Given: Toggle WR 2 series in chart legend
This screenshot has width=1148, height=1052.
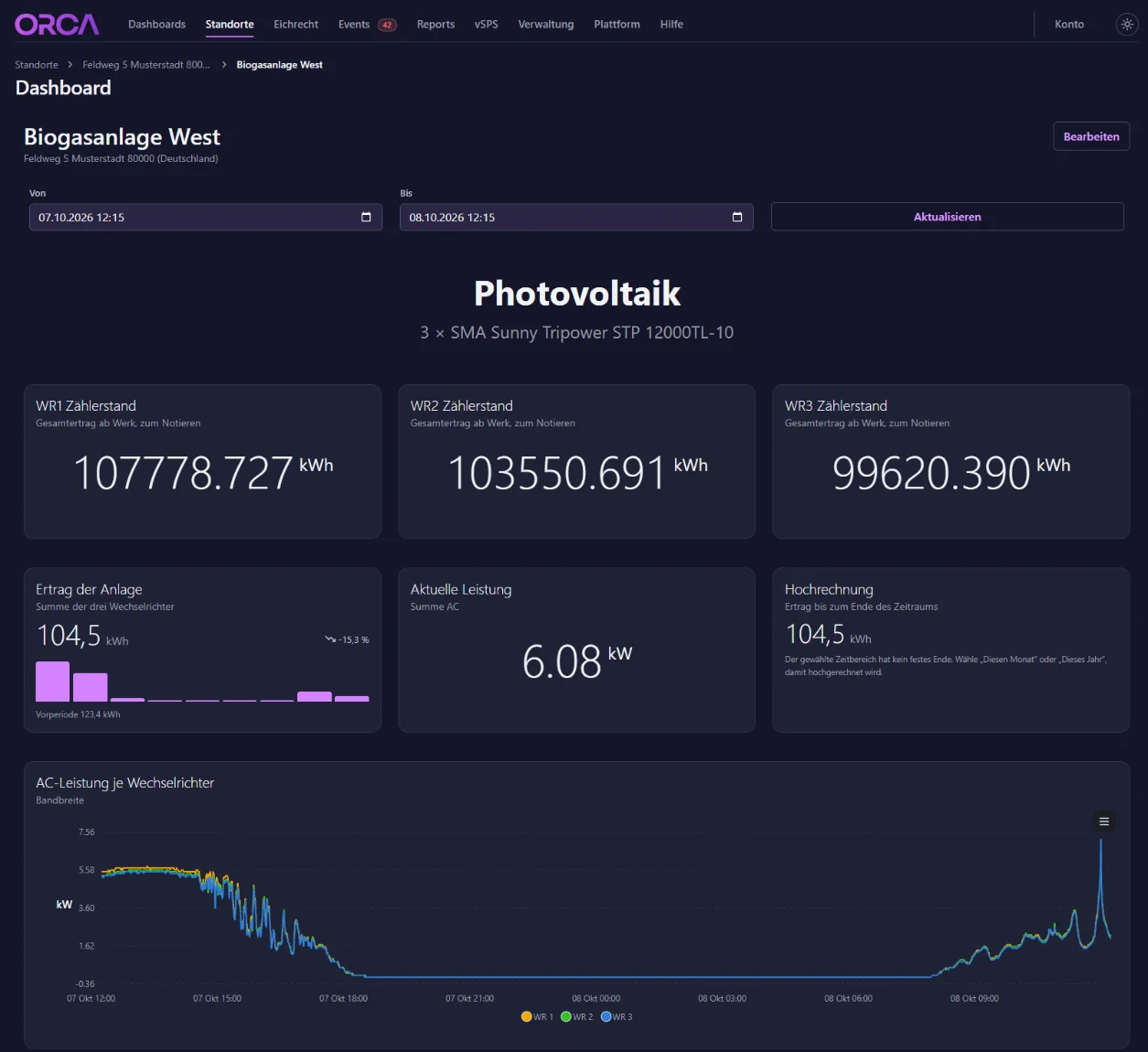Looking at the screenshot, I should point(576,1016).
